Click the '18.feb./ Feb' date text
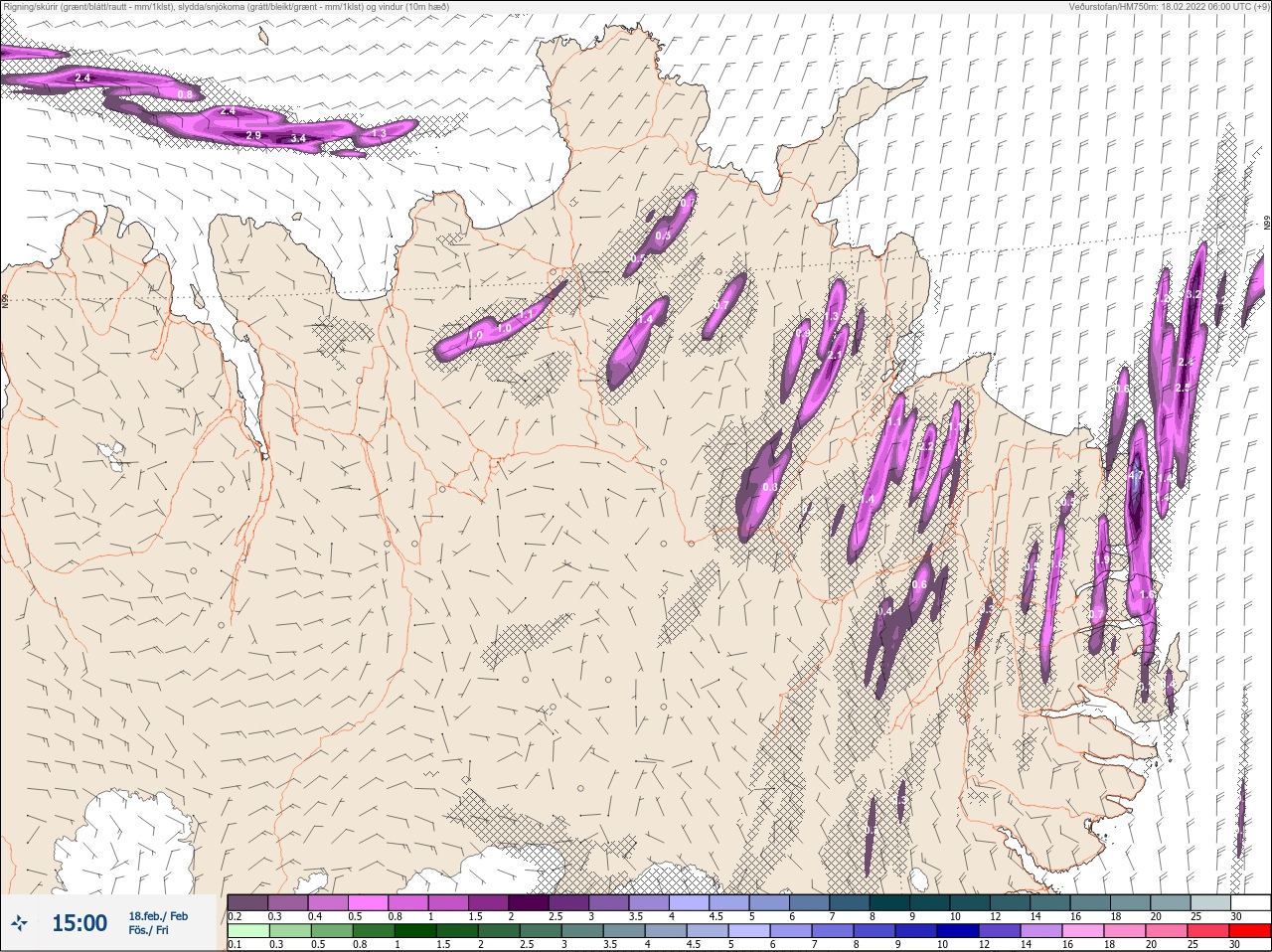The width and height of the screenshot is (1272, 952). 158,916
